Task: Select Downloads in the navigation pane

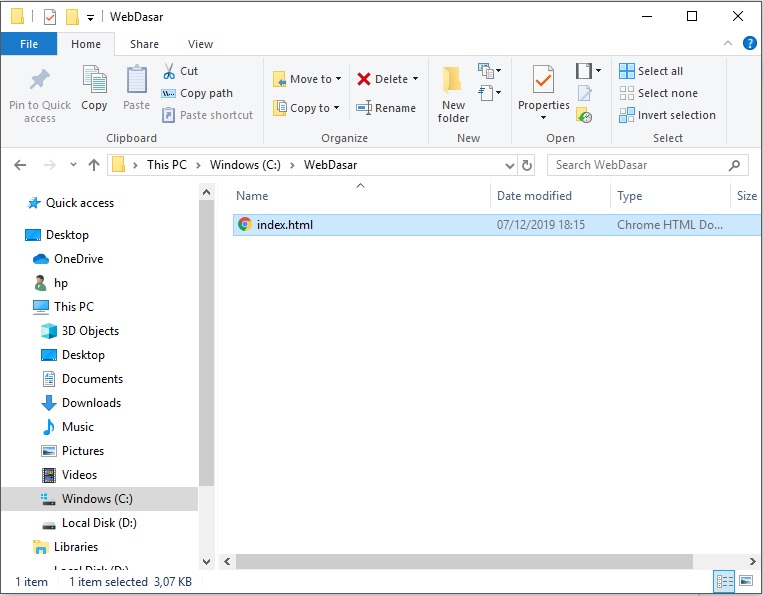Action: (x=91, y=403)
